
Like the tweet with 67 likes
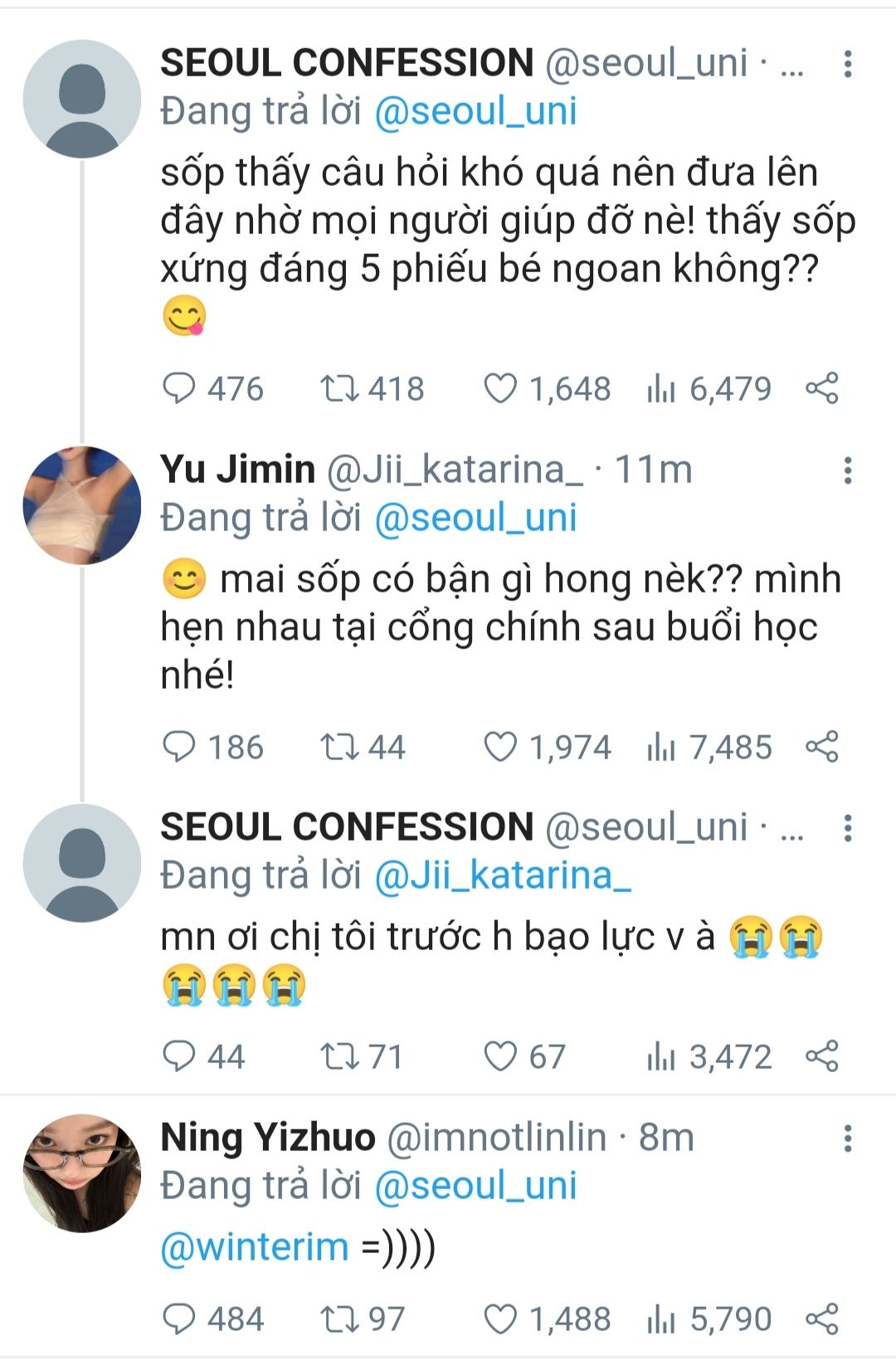[500, 1056]
